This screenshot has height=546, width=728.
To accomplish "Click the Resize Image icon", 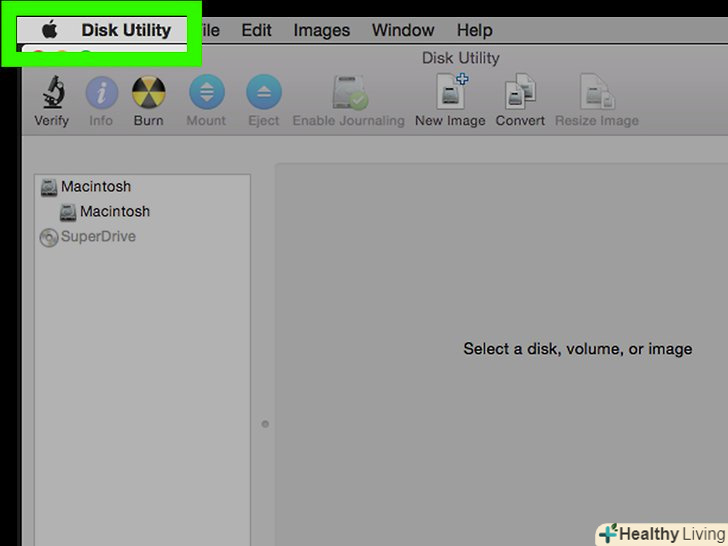I will (x=598, y=91).
